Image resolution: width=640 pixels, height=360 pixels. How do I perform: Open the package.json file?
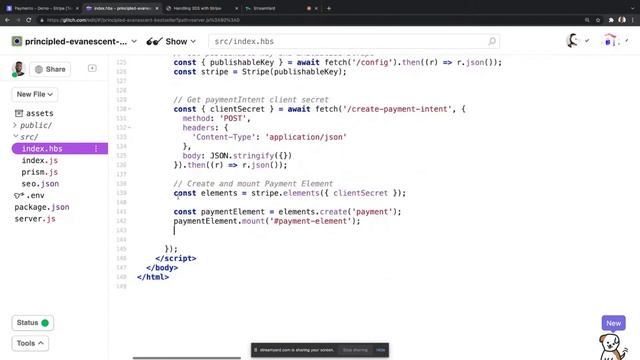pos(42,207)
